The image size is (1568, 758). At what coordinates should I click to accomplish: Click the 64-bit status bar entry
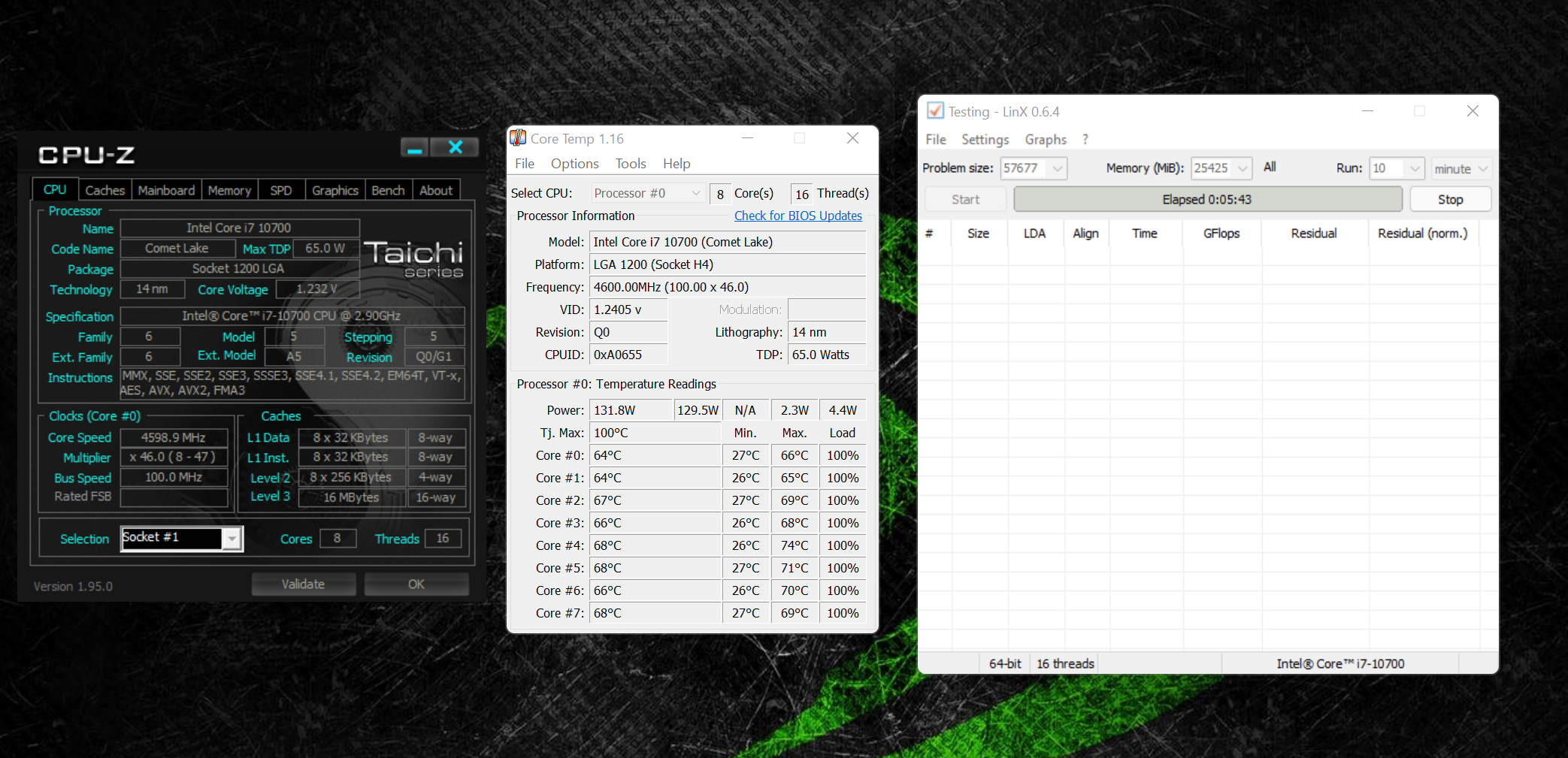[x=1005, y=663]
